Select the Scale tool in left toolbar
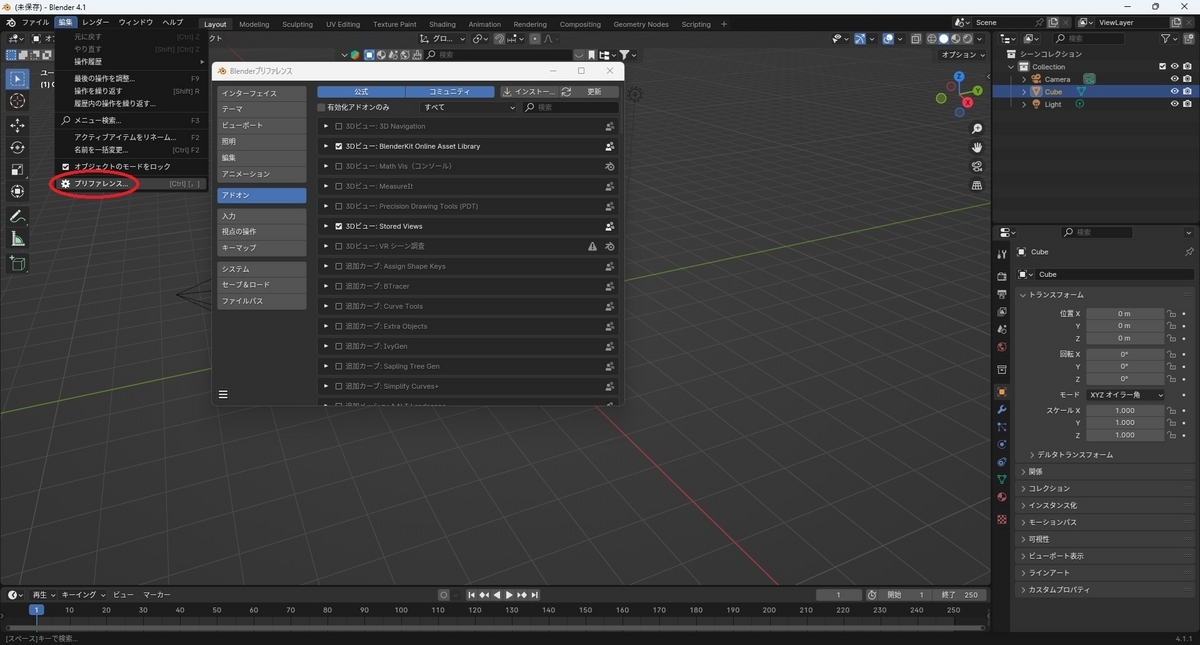This screenshot has height=645, width=1200. coord(18,169)
